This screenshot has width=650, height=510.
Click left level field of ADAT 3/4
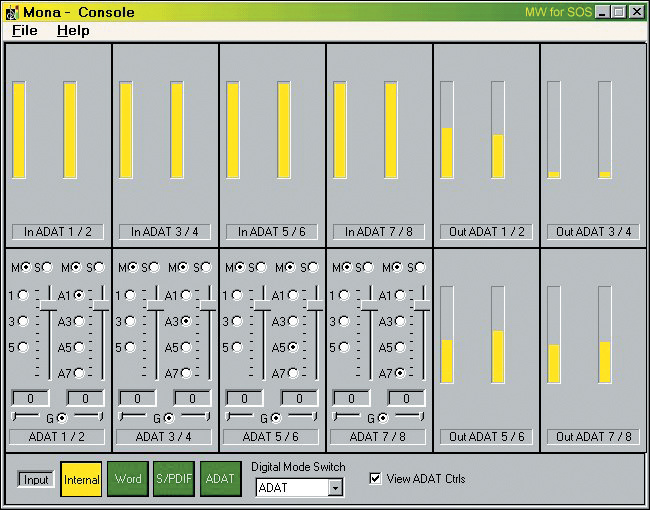tap(137, 398)
